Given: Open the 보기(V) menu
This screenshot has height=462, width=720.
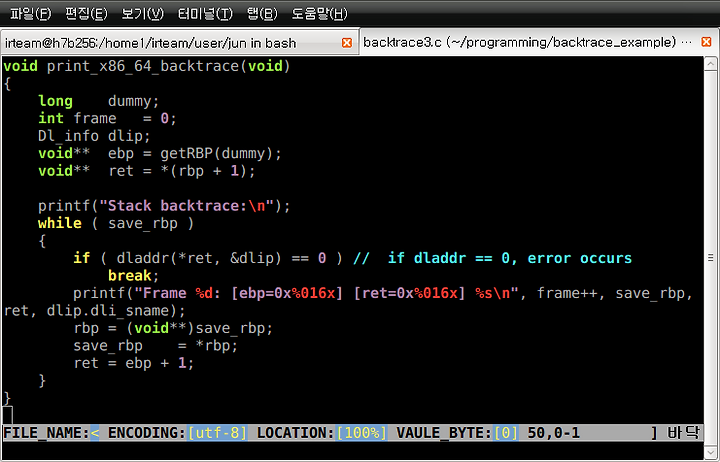Looking at the screenshot, I should click(x=142, y=14).
